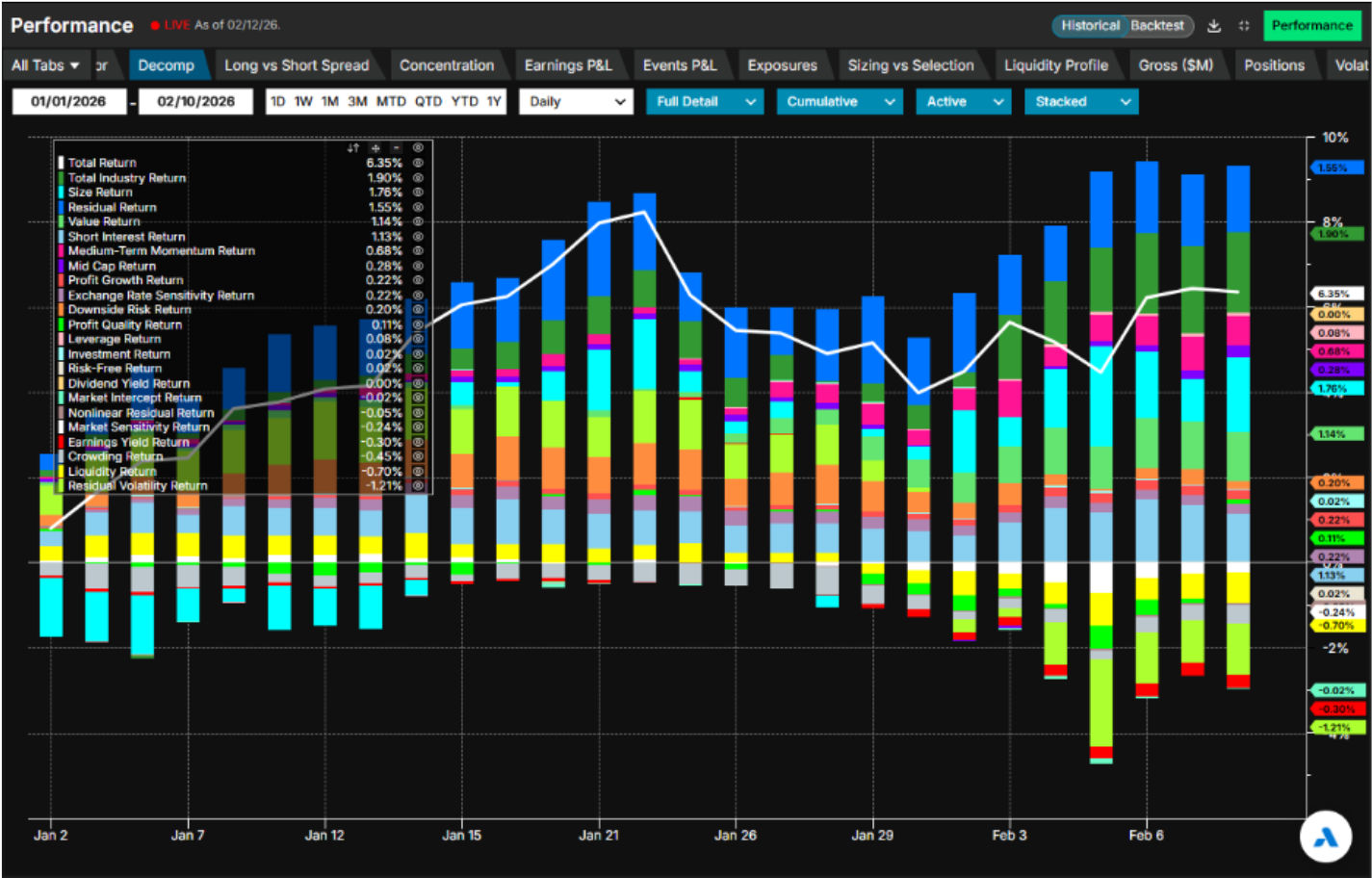Click the eye icon in legend header
The image size is (1372, 878).
(418, 148)
